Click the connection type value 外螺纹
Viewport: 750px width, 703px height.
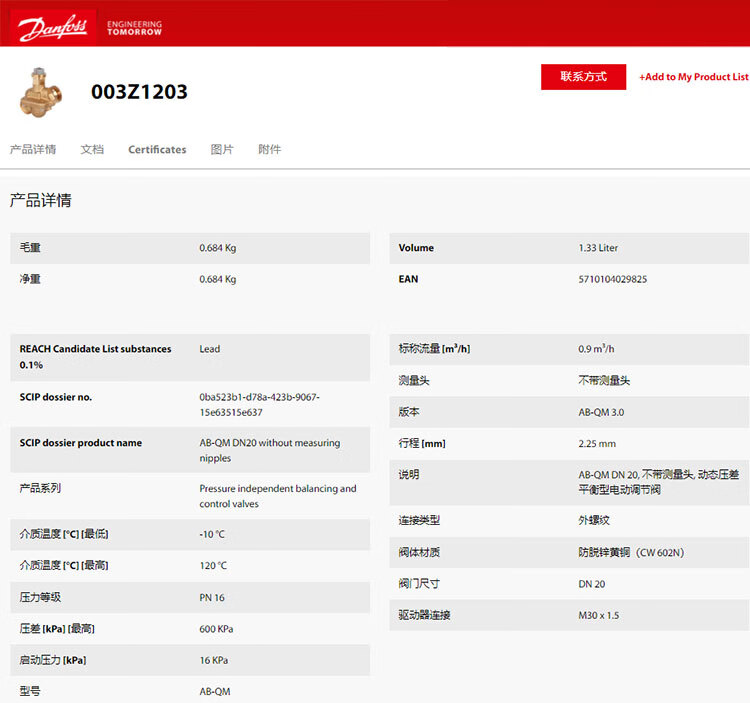pyautogui.click(x=594, y=520)
